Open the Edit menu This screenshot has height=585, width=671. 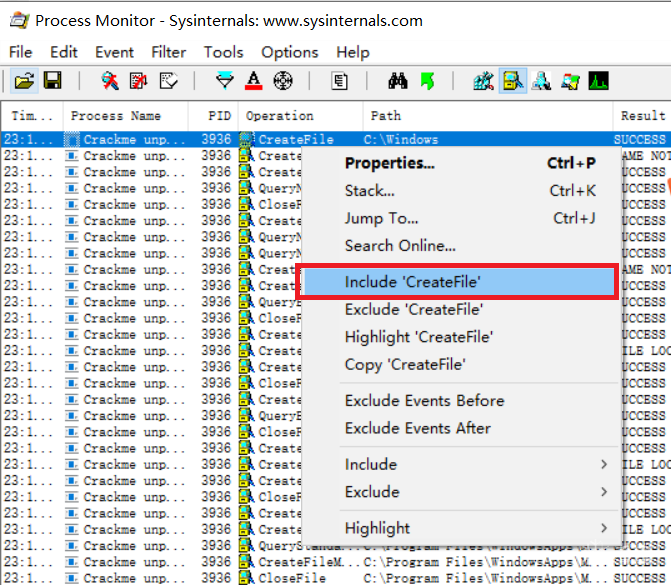pos(64,52)
